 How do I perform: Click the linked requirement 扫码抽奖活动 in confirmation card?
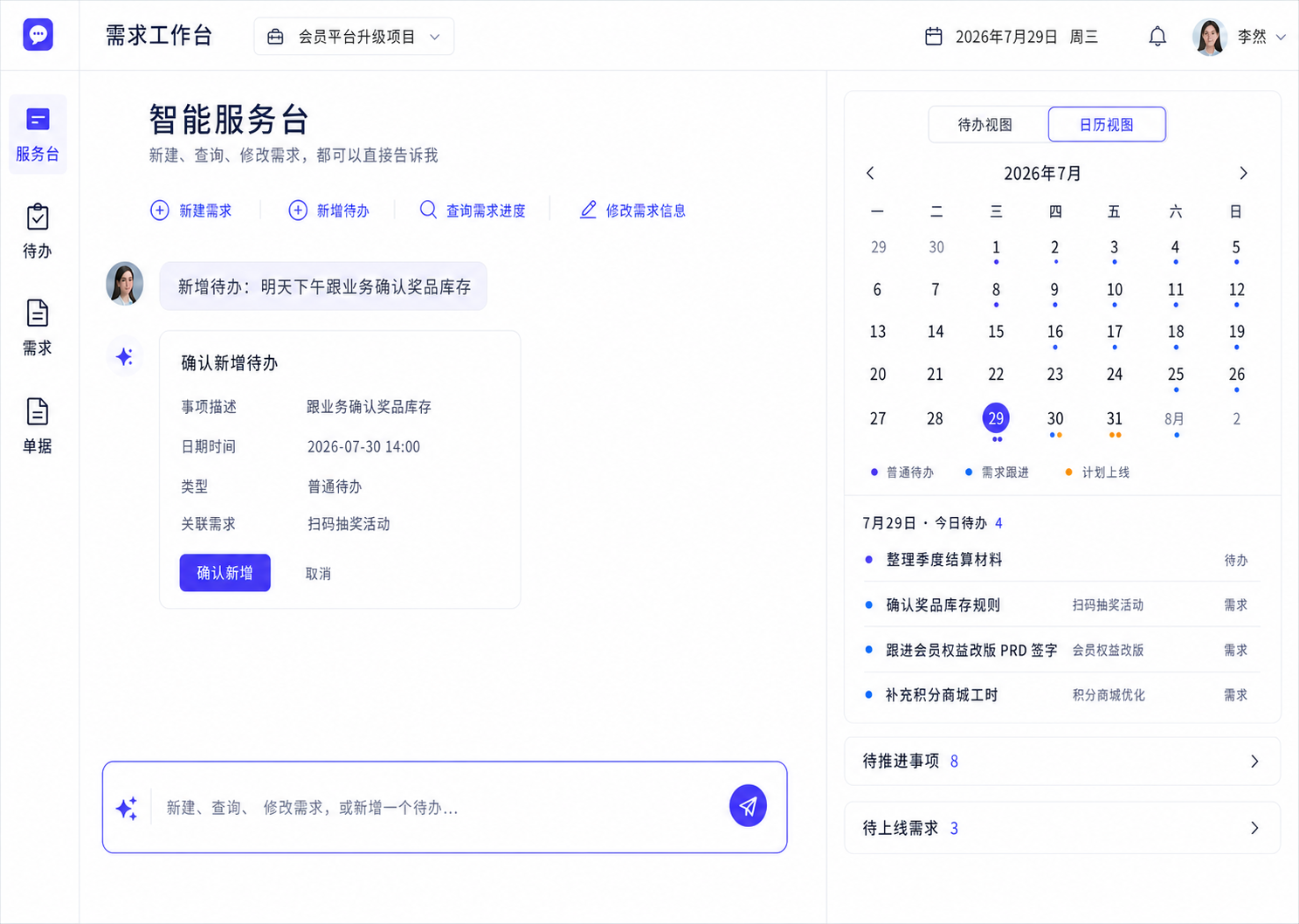click(349, 524)
